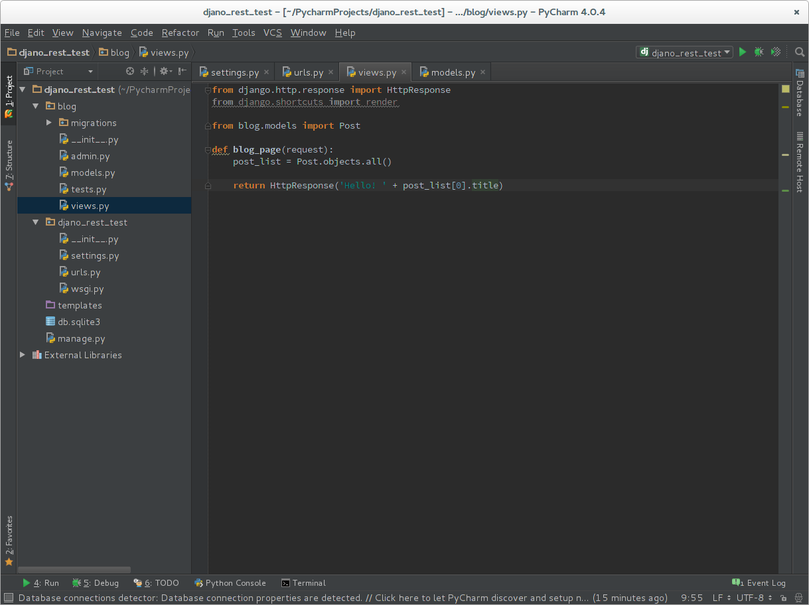This screenshot has width=809, height=605.
Task: Open the Terminal tool window
Action: point(303,583)
